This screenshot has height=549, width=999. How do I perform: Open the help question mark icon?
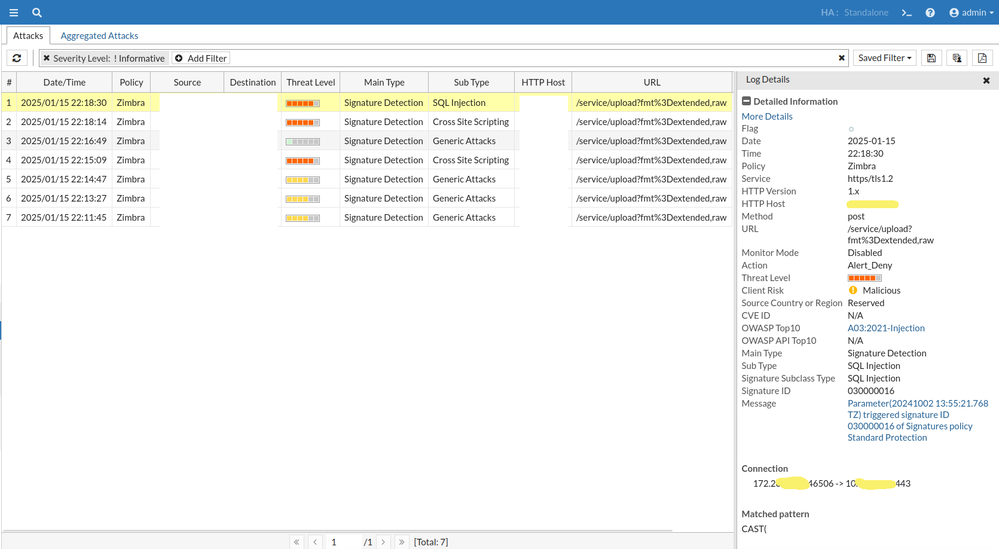pos(930,13)
